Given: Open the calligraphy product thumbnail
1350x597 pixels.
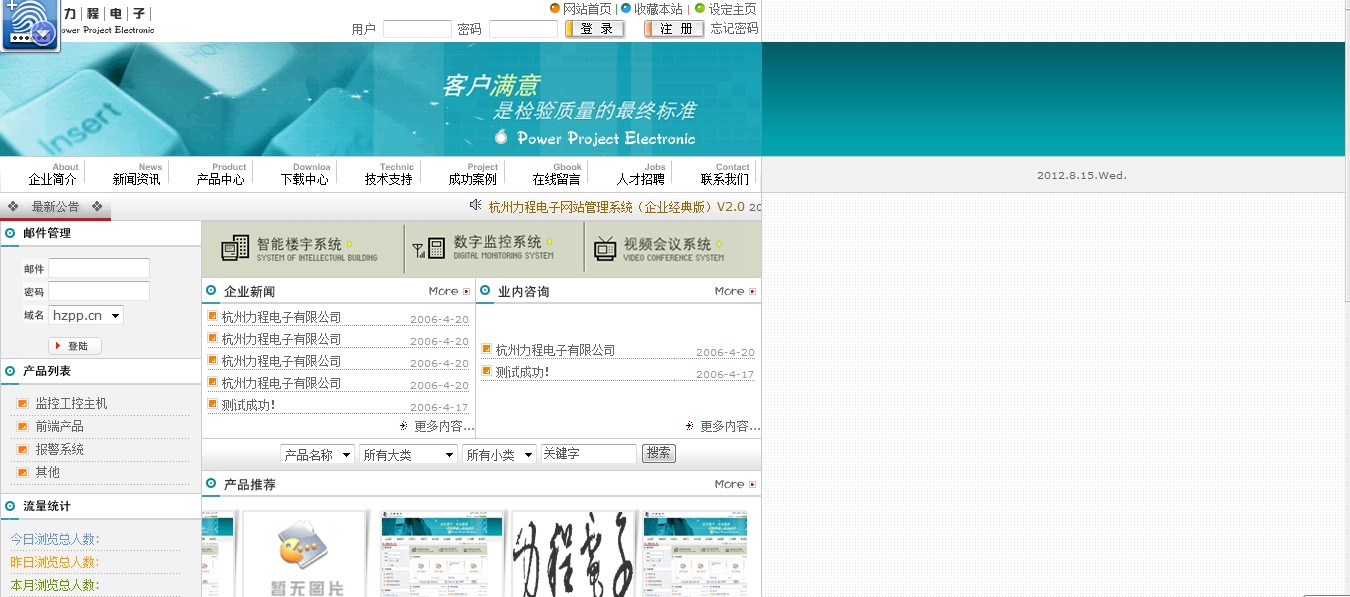Looking at the screenshot, I should coord(574,554).
